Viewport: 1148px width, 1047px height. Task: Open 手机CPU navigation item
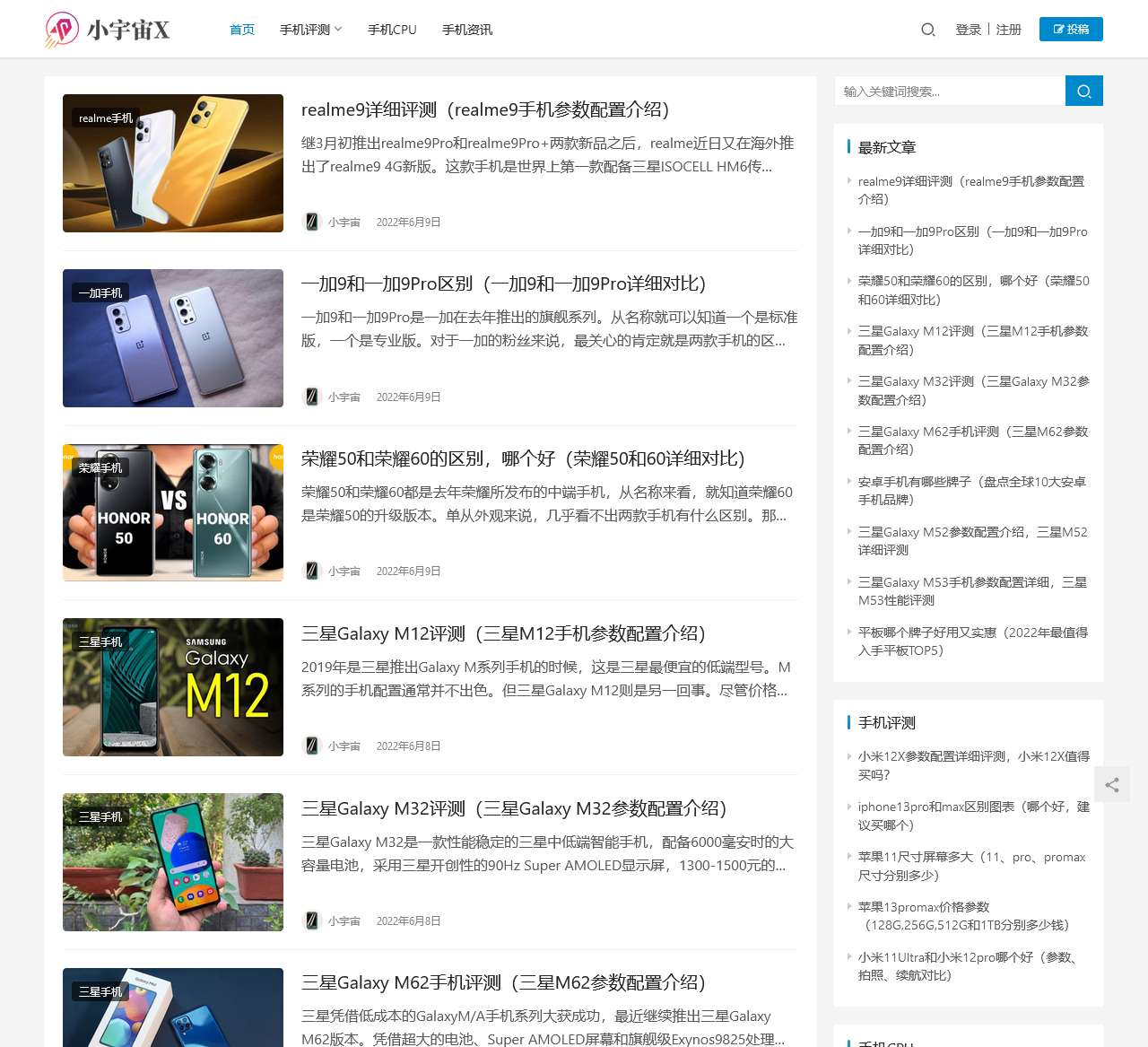pyautogui.click(x=392, y=30)
